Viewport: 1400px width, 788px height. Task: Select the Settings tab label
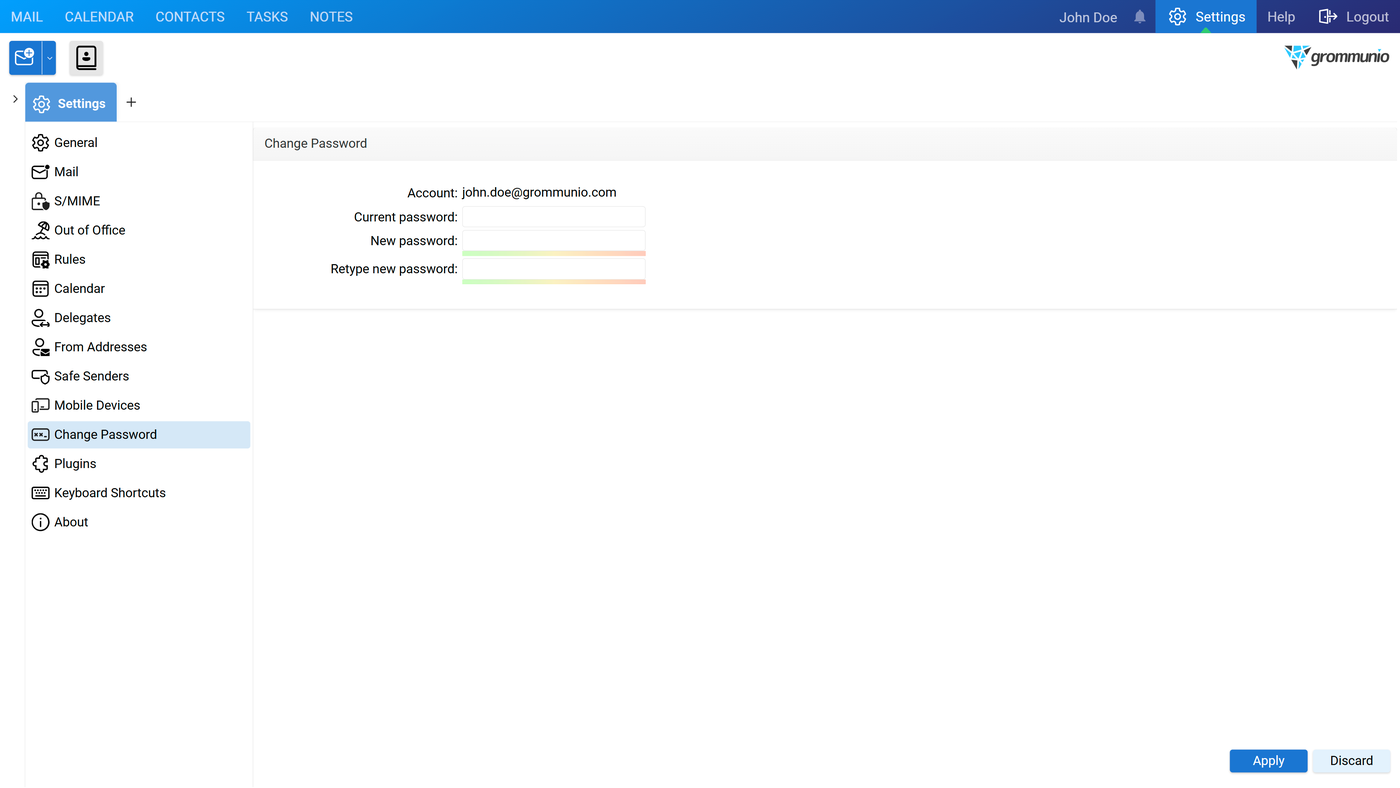[x=82, y=104]
